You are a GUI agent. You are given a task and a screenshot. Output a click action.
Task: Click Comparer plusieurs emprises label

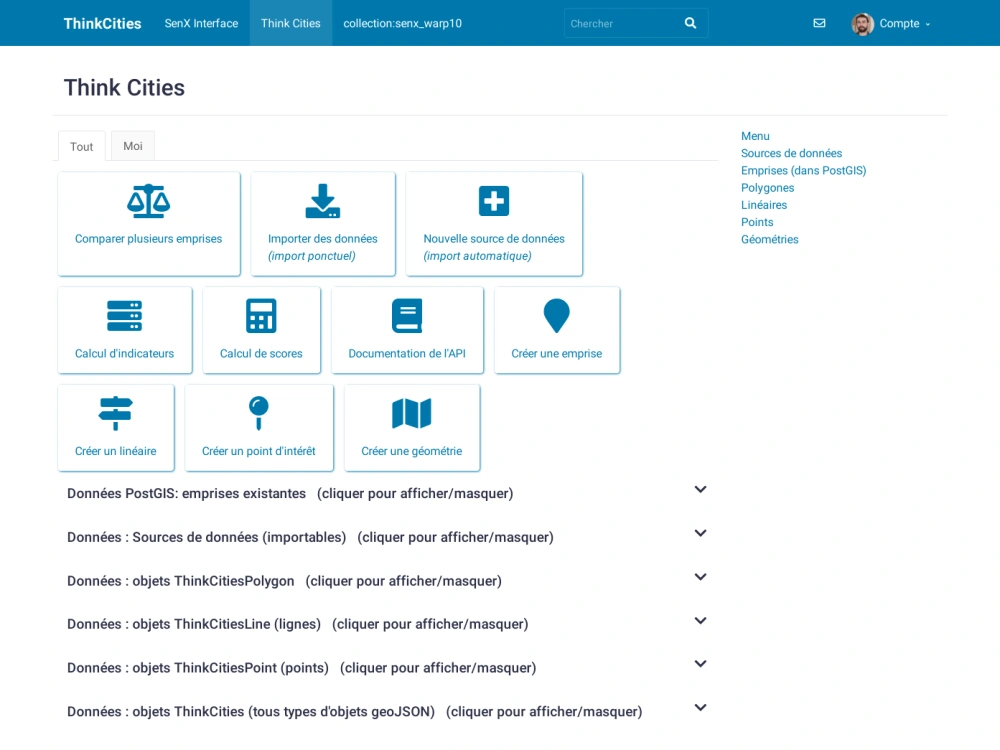pyautogui.click(x=149, y=239)
